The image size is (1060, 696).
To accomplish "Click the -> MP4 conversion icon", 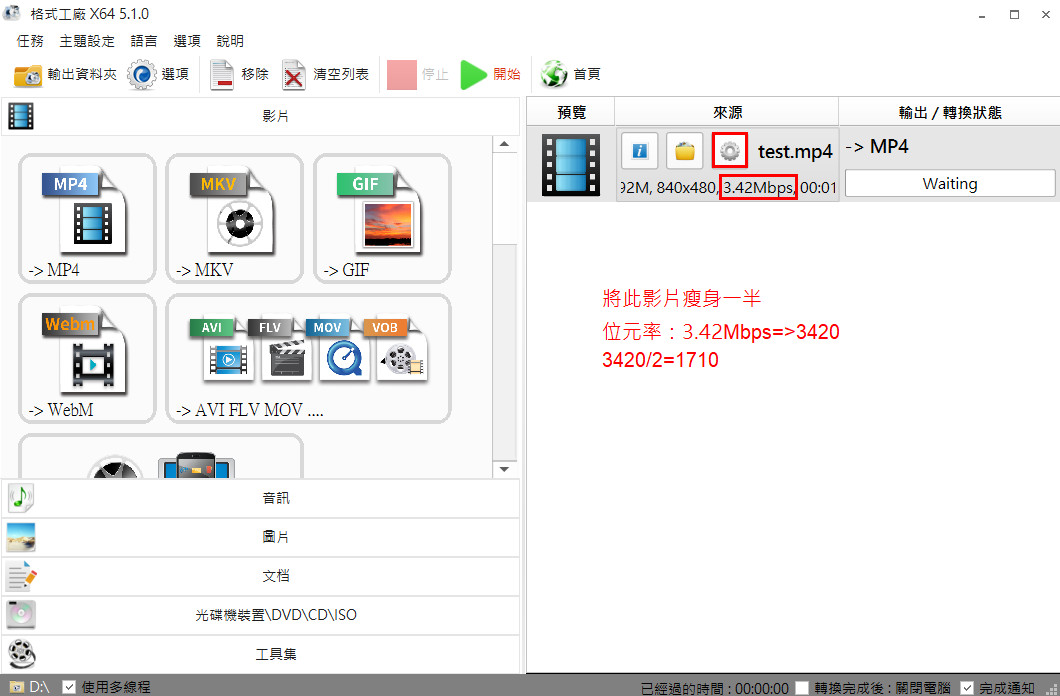I will pyautogui.click(x=87, y=218).
